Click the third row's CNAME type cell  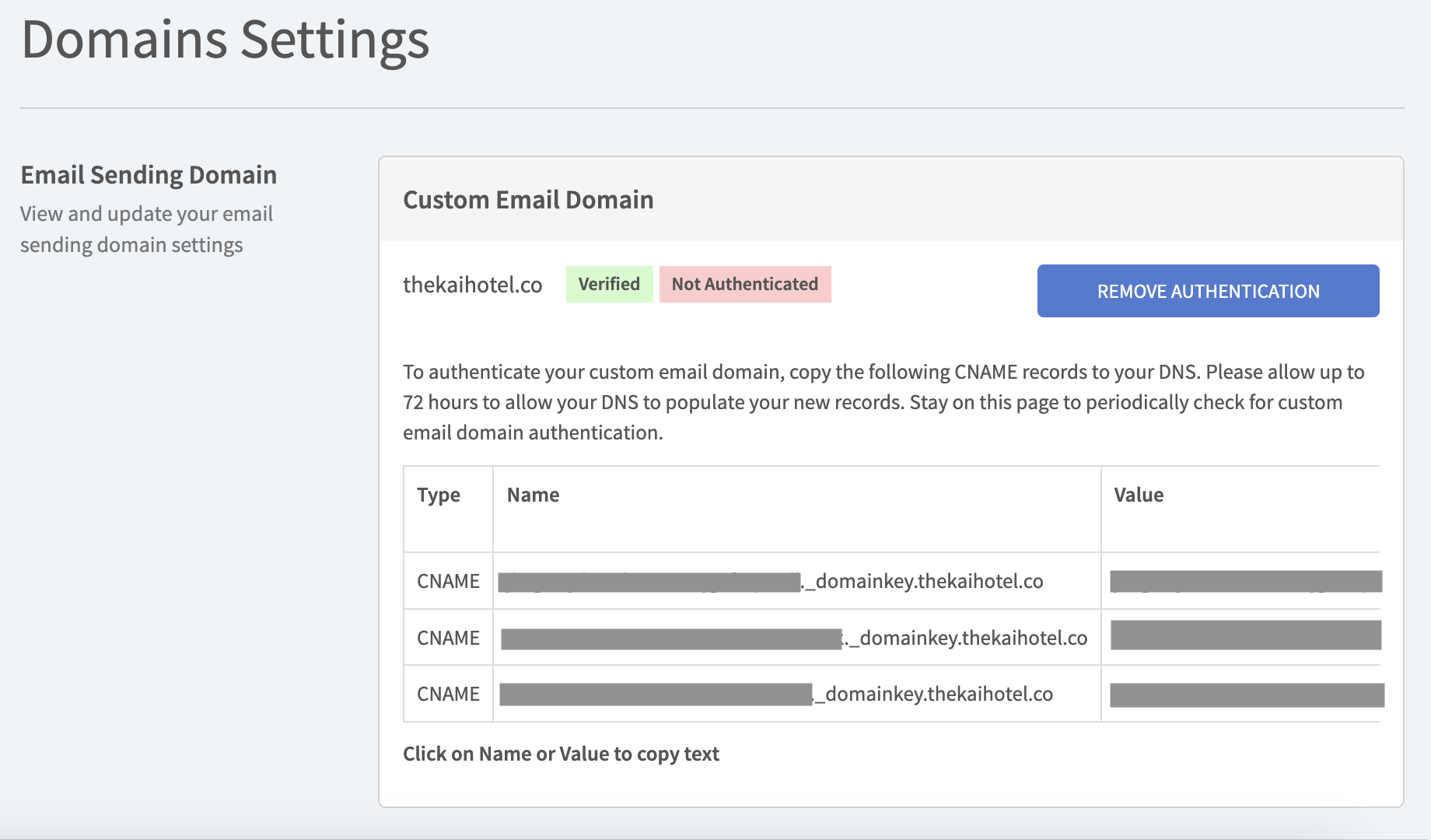coord(448,694)
